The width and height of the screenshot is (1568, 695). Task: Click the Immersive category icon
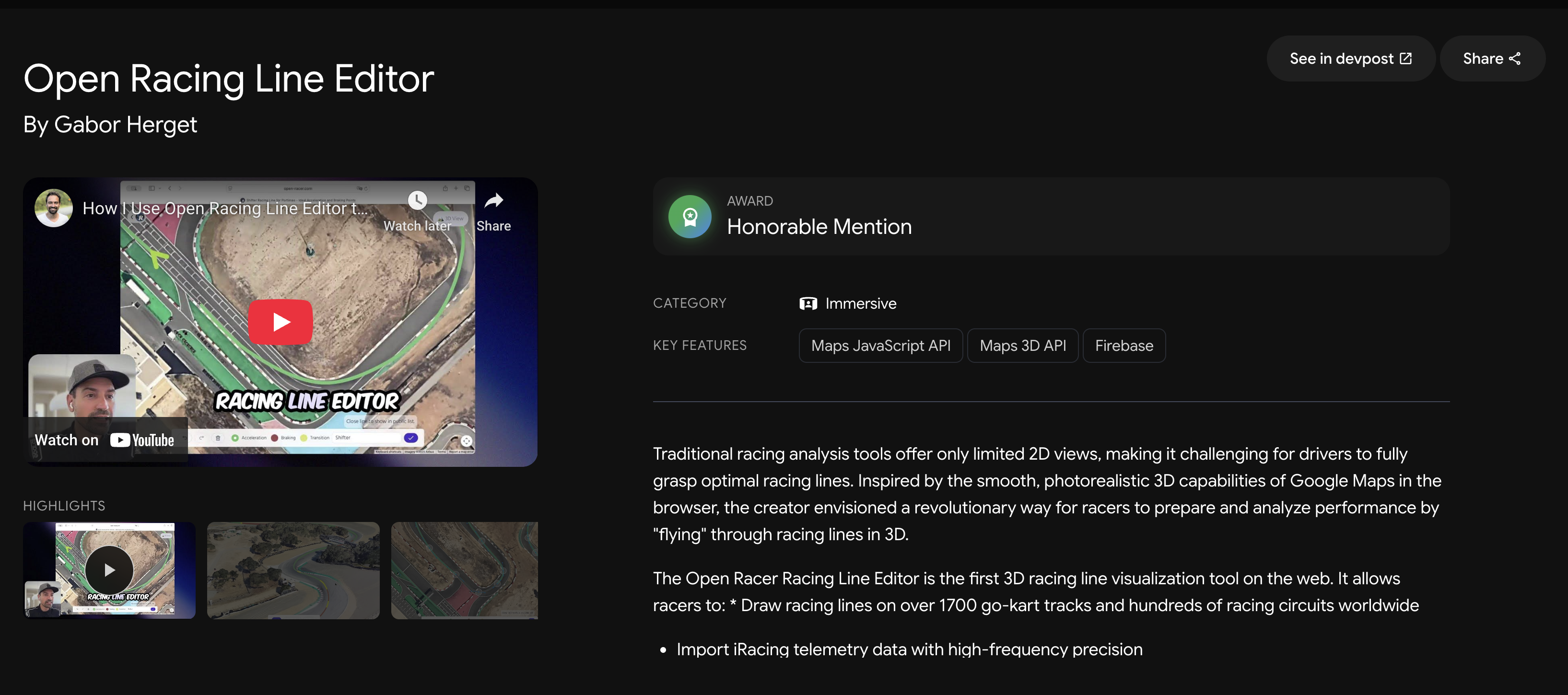pos(808,304)
